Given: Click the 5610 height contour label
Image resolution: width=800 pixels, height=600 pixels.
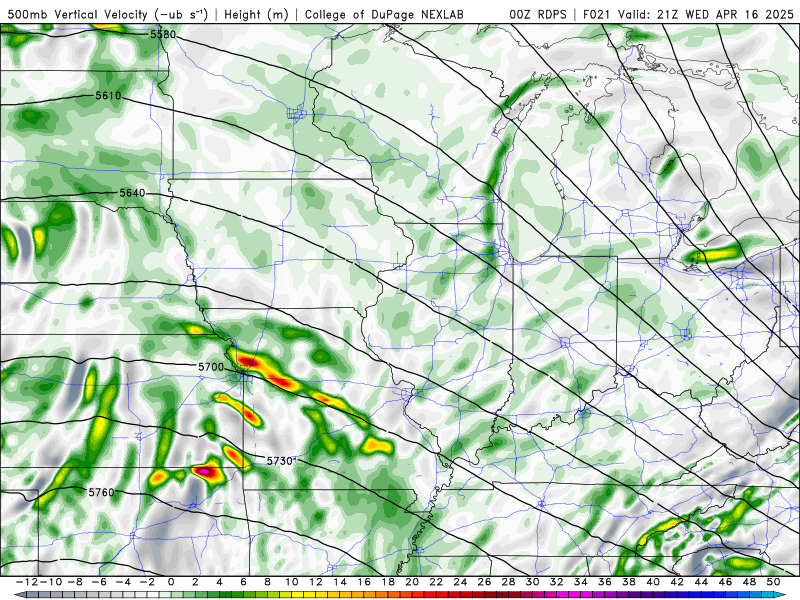Looking at the screenshot, I should click(108, 96).
